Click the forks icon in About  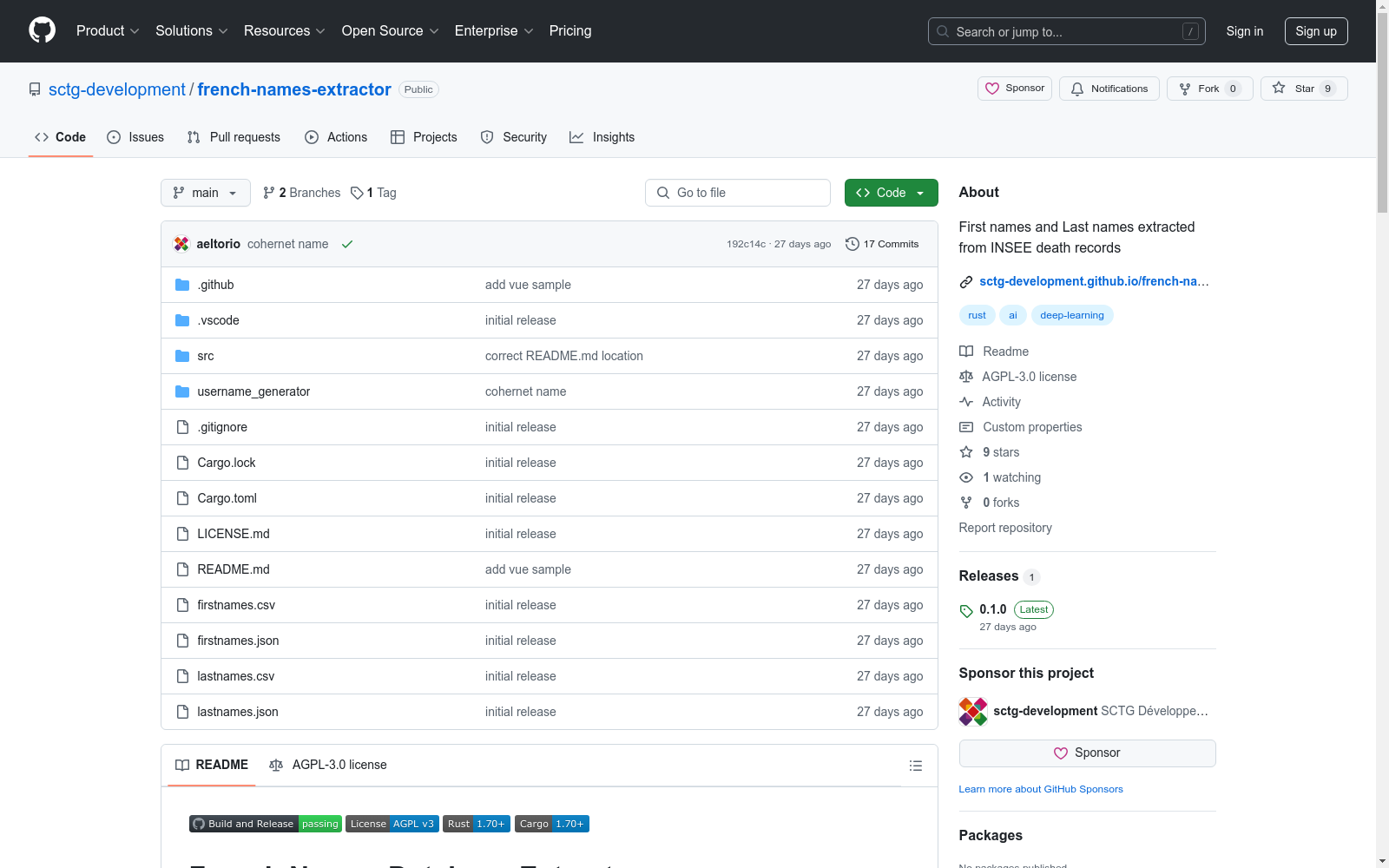tap(966, 503)
